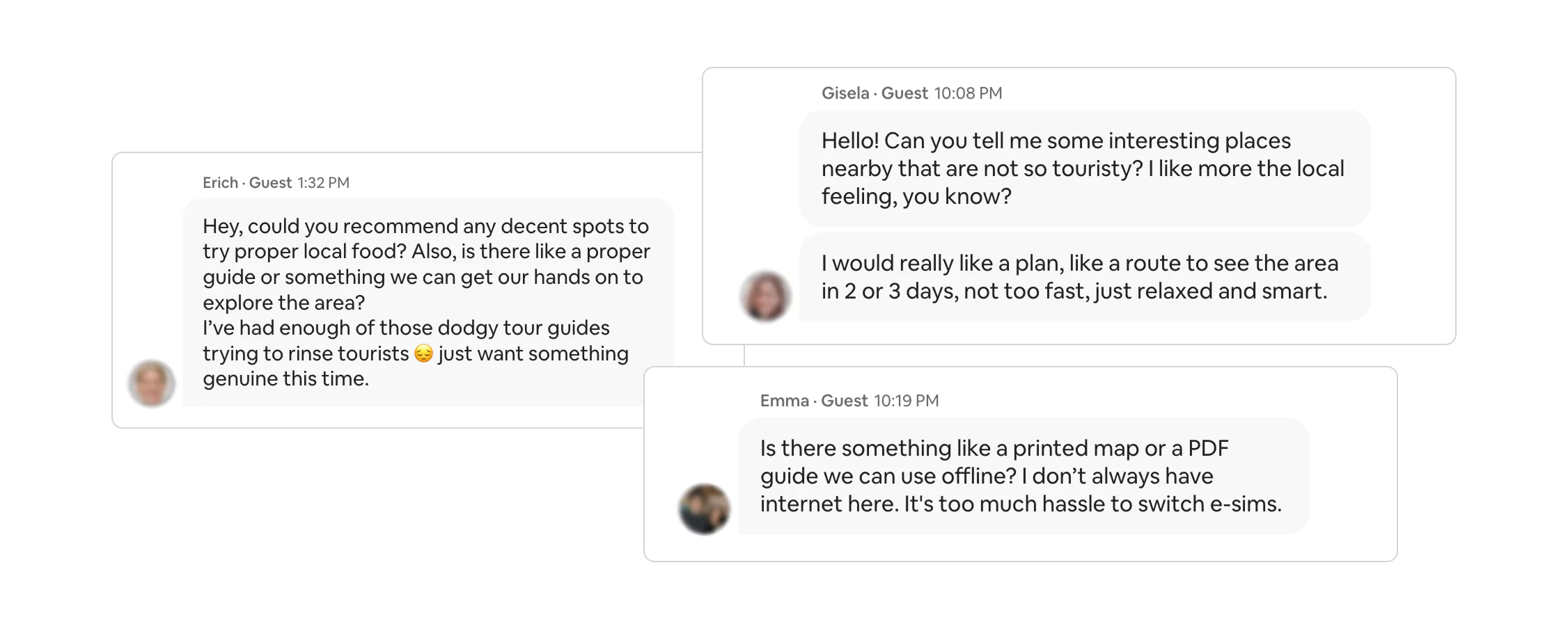This screenshot has height=629, width=1568.
Task: Select Gisela's message about a 2–3 day route
Action: tap(1083, 277)
